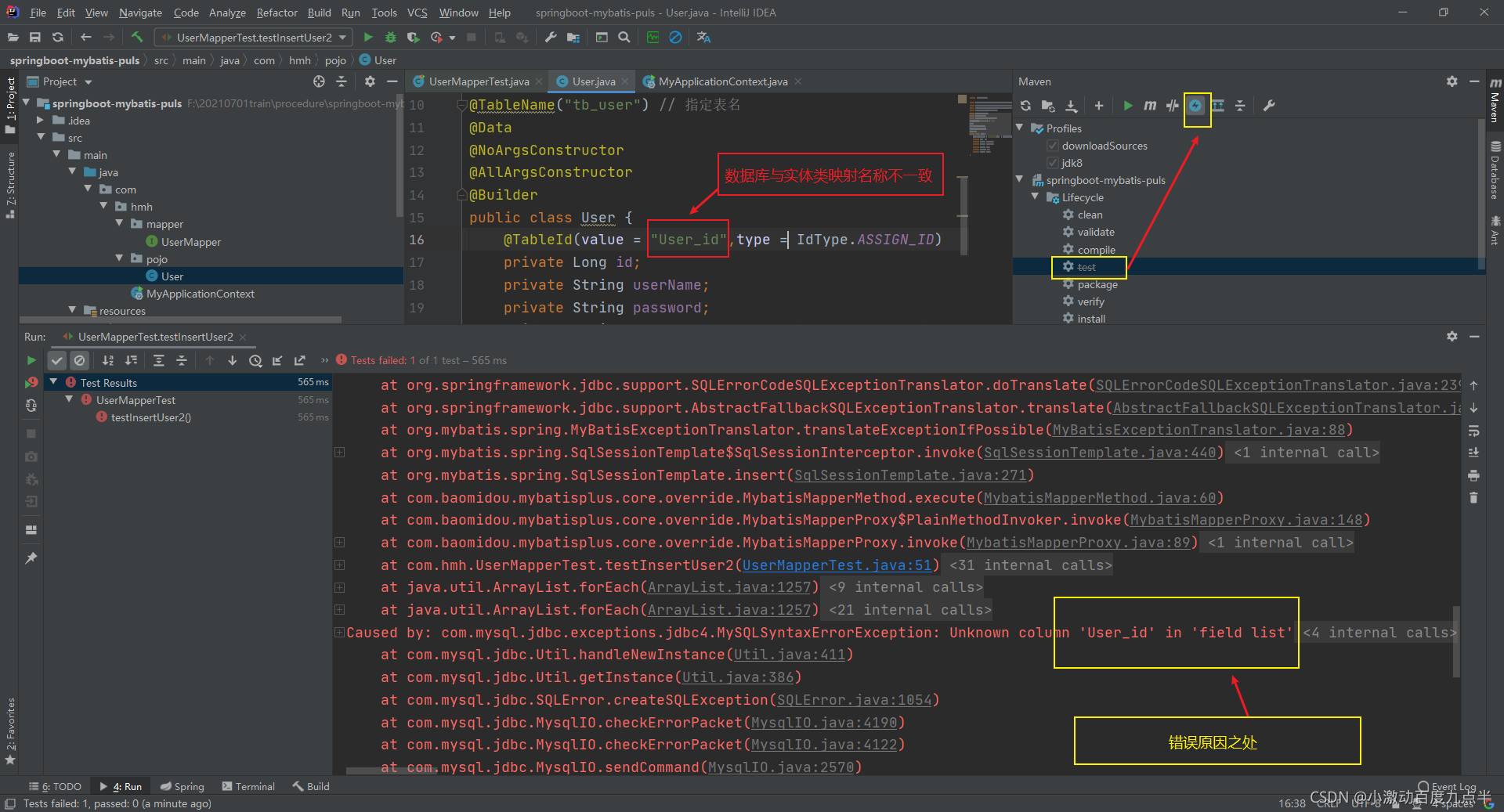Viewport: 1504px width, 812px height.
Task: Open the Project view selector dropdown
Action: 89,81
